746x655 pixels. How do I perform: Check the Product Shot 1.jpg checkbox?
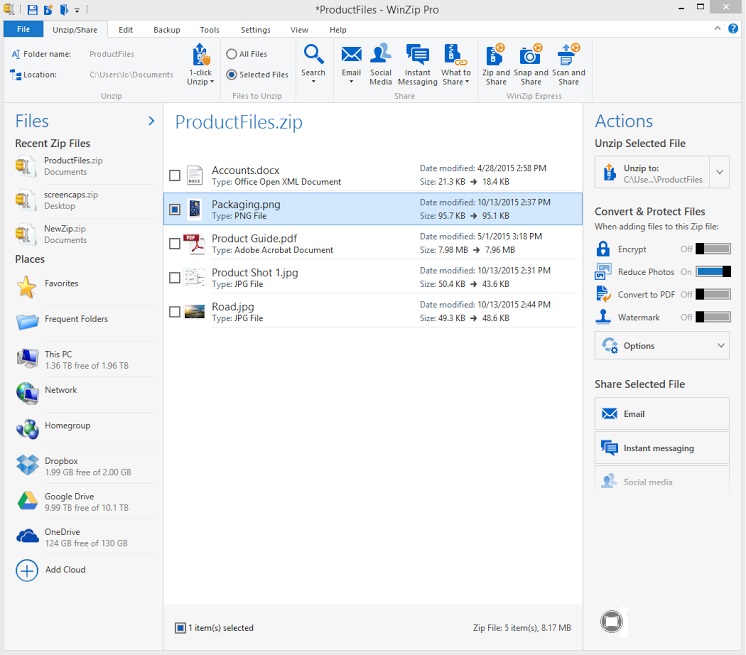[175, 278]
